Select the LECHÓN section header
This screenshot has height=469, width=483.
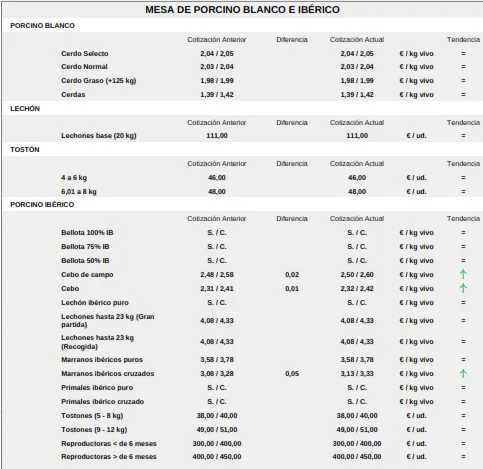25,109
